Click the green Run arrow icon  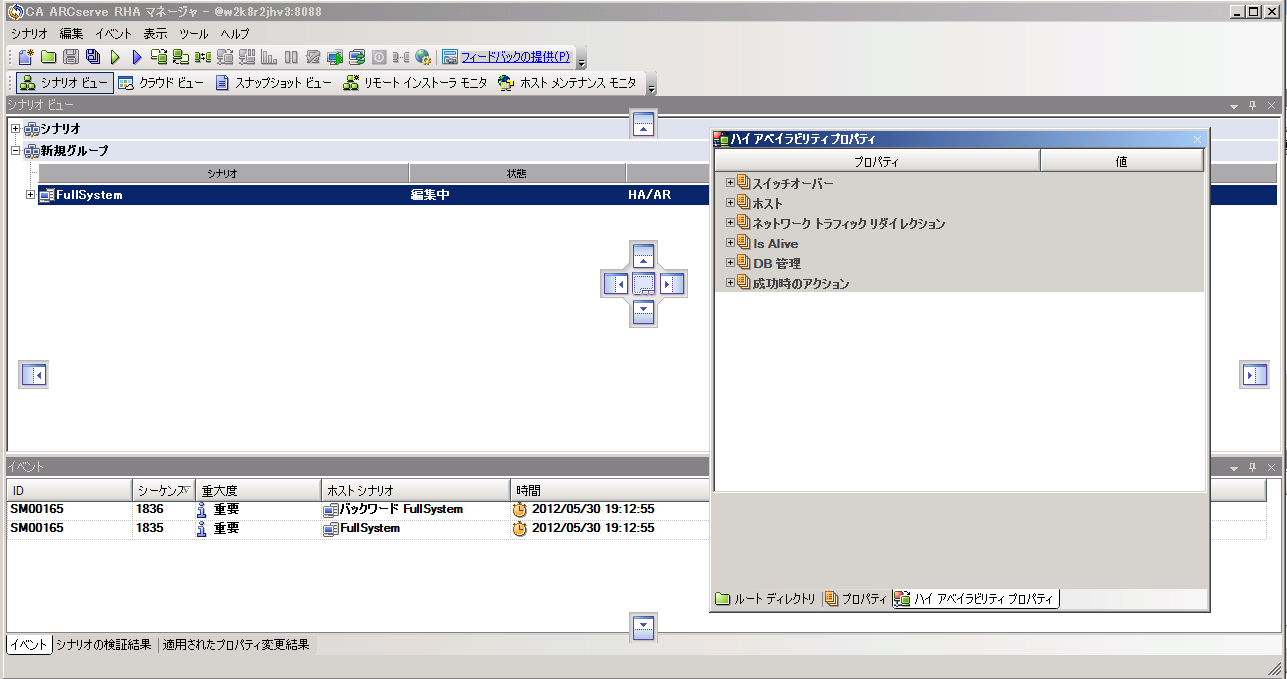coord(115,57)
